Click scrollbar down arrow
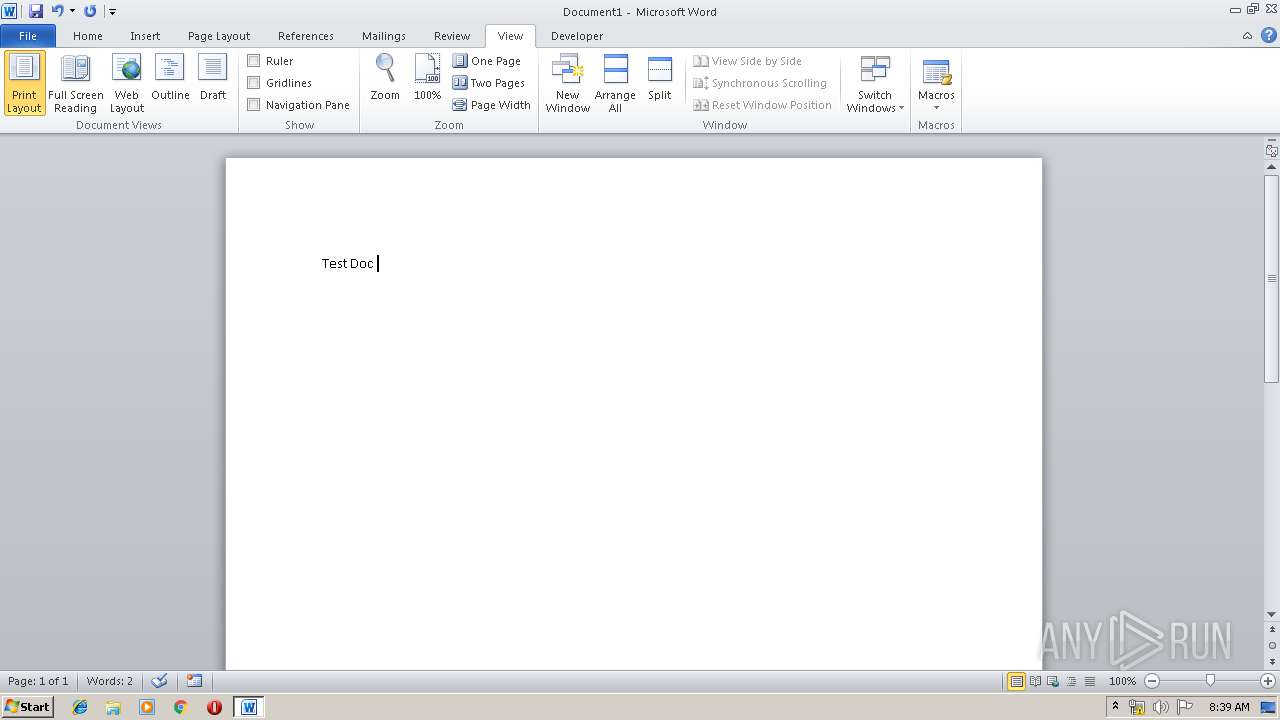The height and width of the screenshot is (720, 1280). (x=1272, y=615)
